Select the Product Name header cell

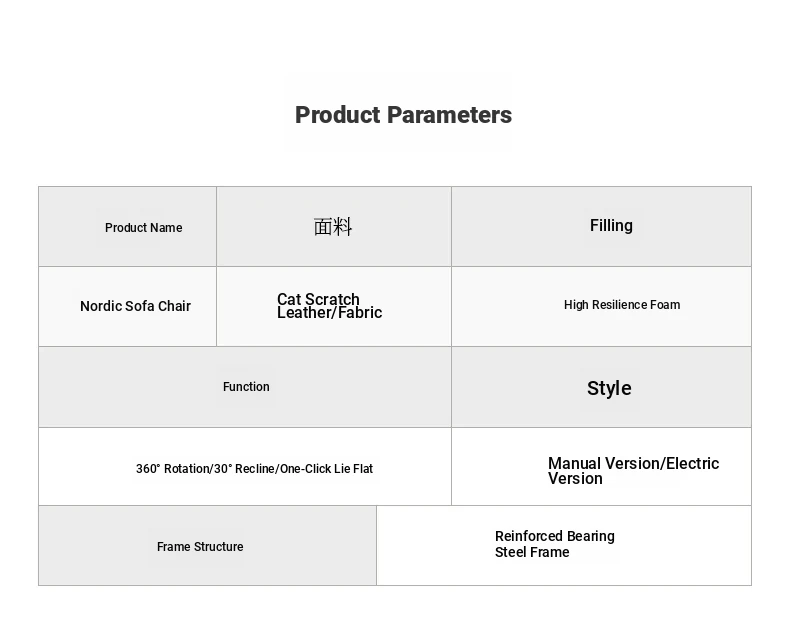pyautogui.click(x=127, y=227)
